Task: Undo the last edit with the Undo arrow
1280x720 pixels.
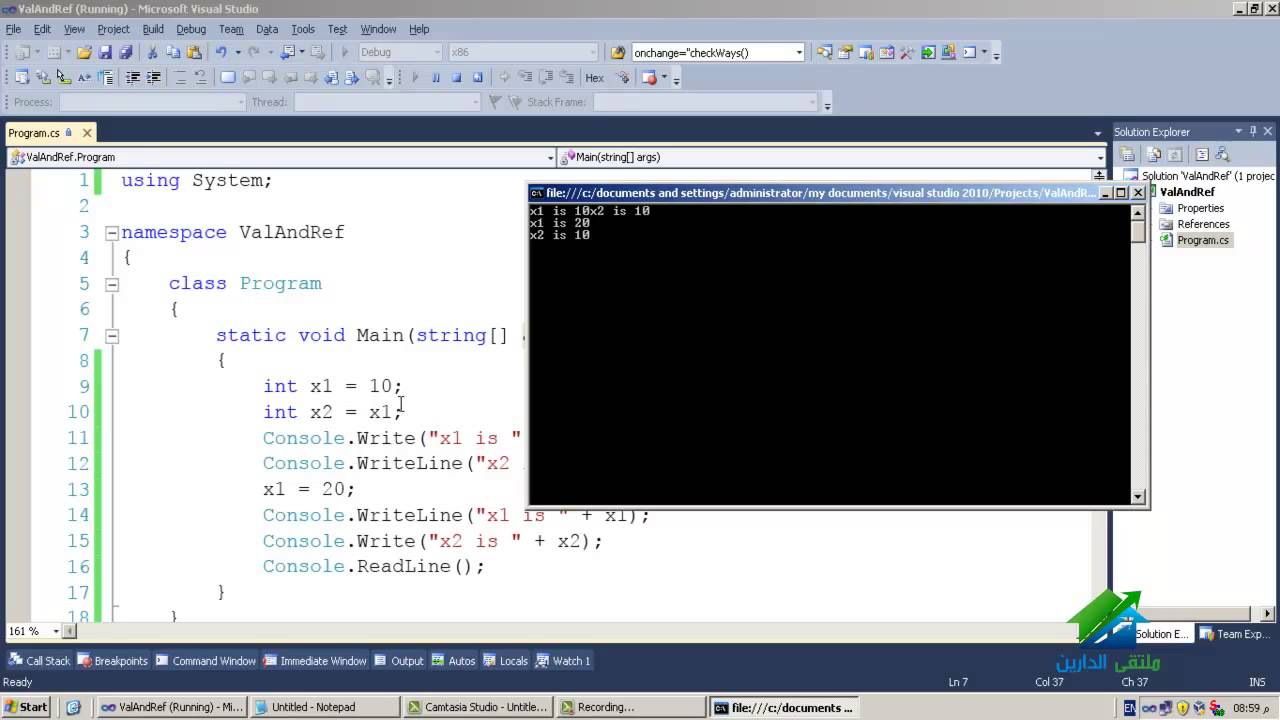Action: [221, 52]
